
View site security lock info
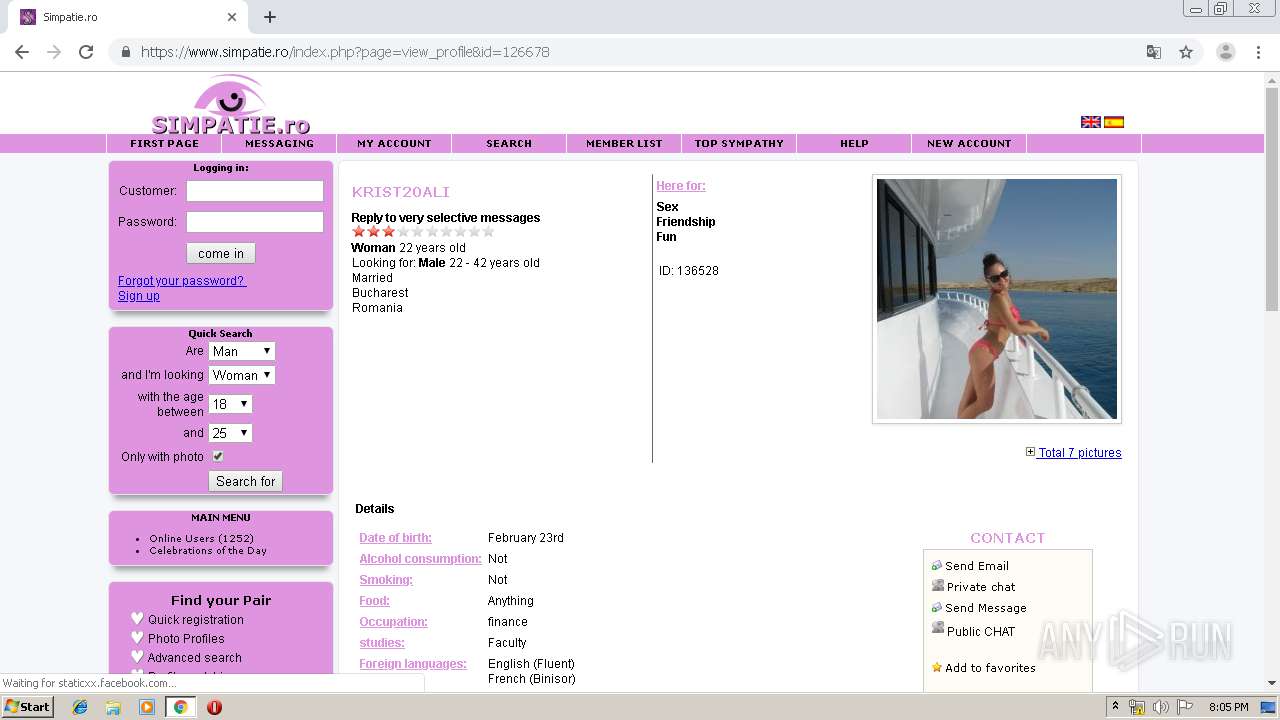pyautogui.click(x=125, y=52)
